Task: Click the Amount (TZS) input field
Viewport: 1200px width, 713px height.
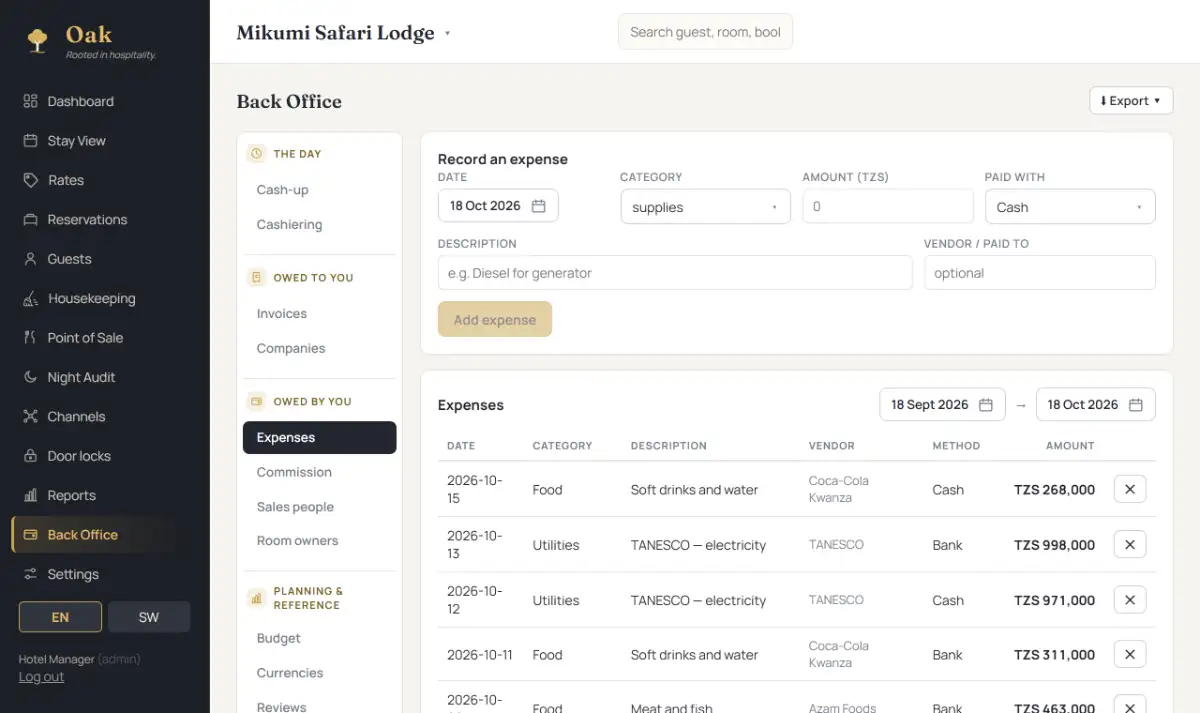Action: tap(888, 207)
